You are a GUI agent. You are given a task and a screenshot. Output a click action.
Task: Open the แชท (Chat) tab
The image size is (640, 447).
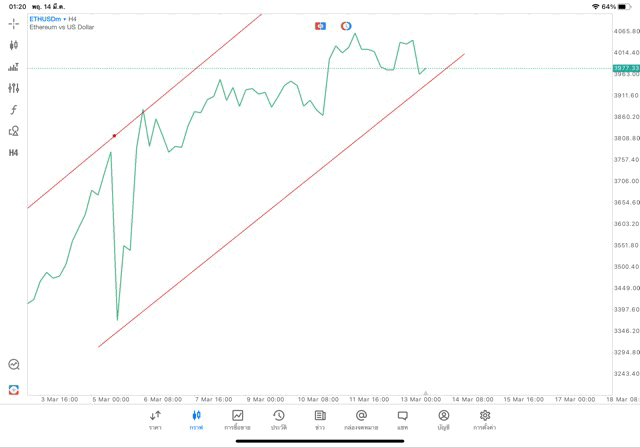402,419
